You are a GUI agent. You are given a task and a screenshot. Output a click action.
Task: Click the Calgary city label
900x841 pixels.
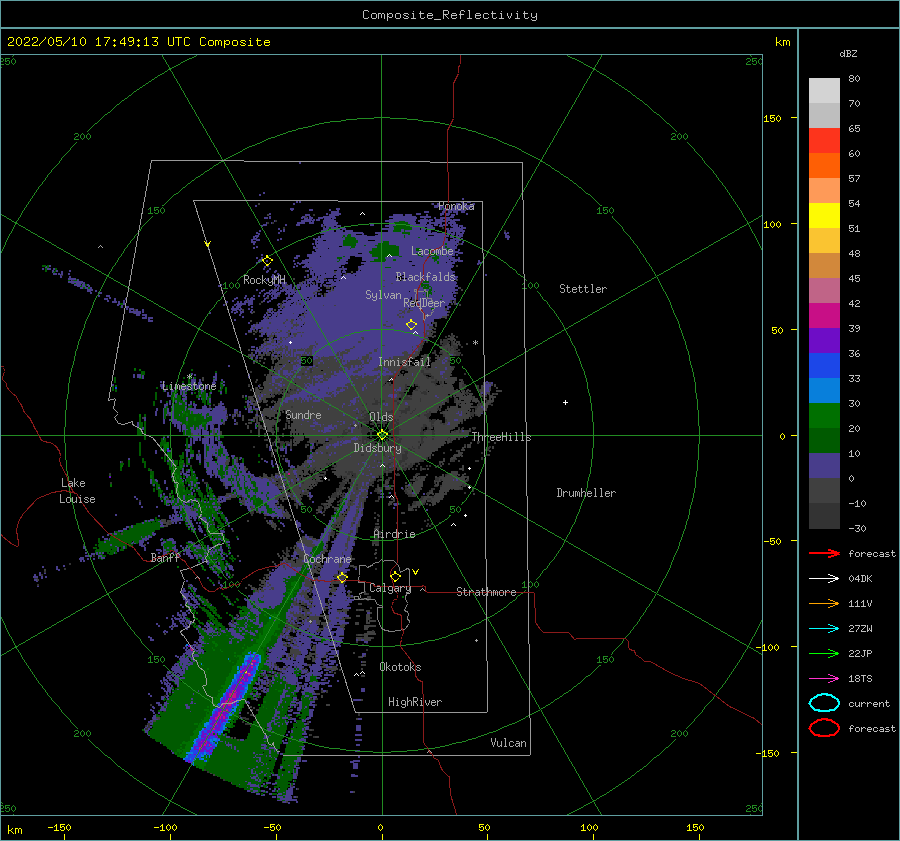[x=390, y=588]
